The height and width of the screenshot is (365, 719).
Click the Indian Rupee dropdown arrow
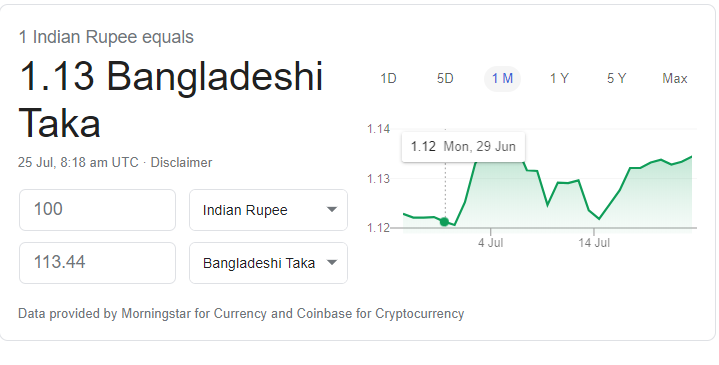(332, 210)
